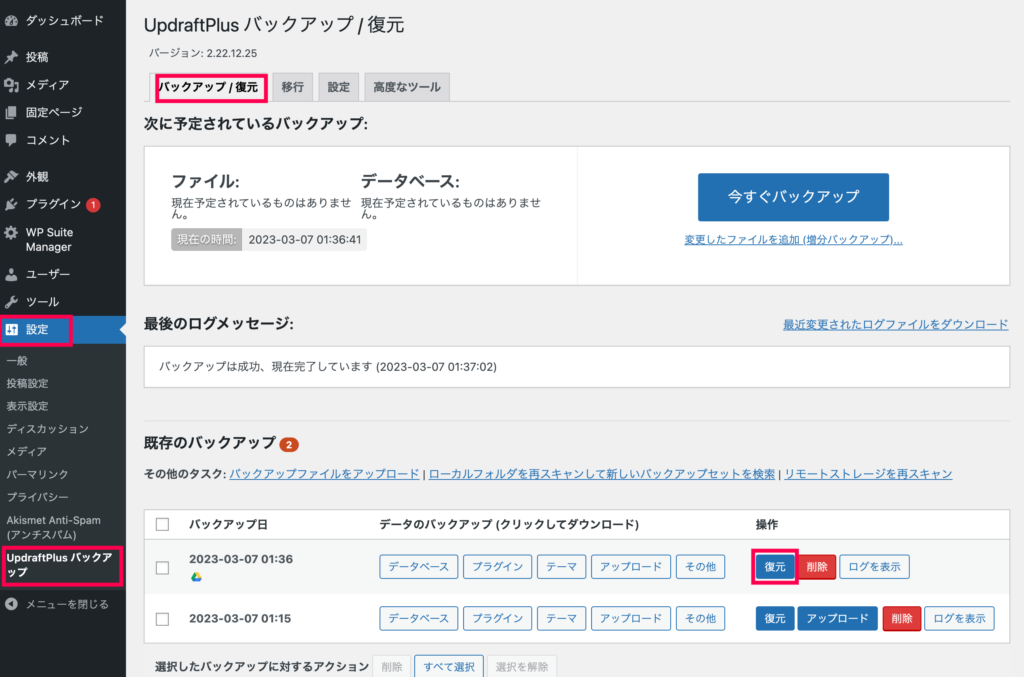Viewport: 1024px width, 677px height.
Task: Click the user icon next to ユーザー
Action: point(11,274)
